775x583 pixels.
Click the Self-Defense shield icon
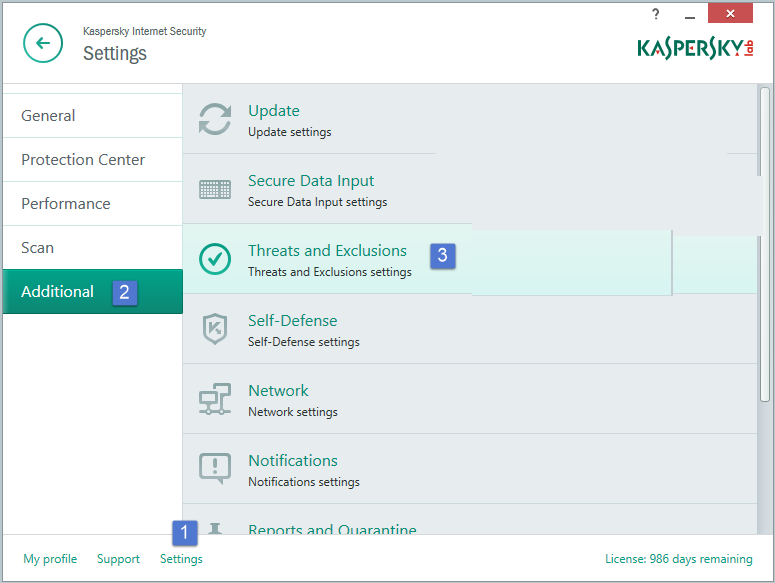[x=215, y=329]
